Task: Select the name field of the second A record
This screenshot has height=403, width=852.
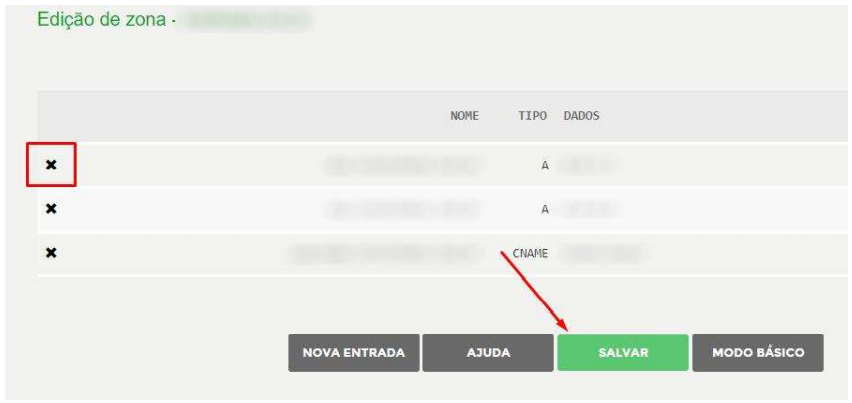Action: [403, 209]
